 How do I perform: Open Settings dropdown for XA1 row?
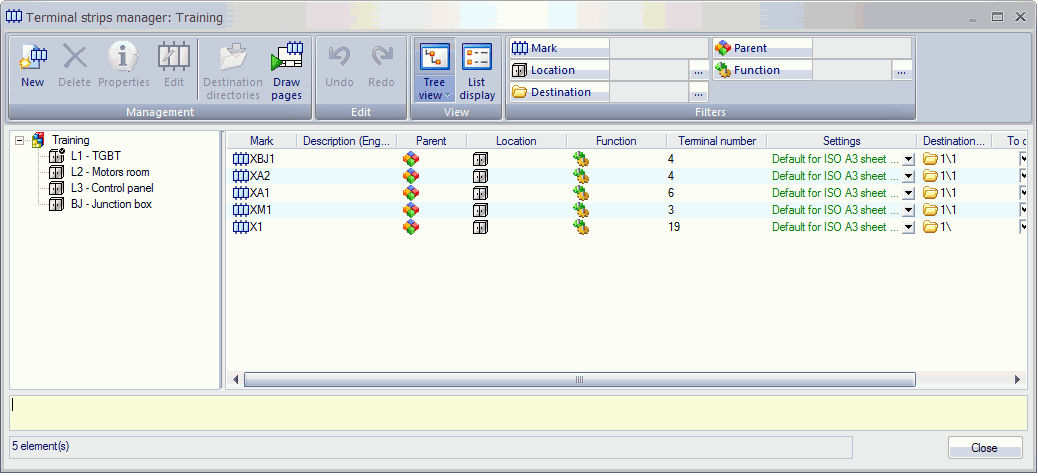point(908,193)
